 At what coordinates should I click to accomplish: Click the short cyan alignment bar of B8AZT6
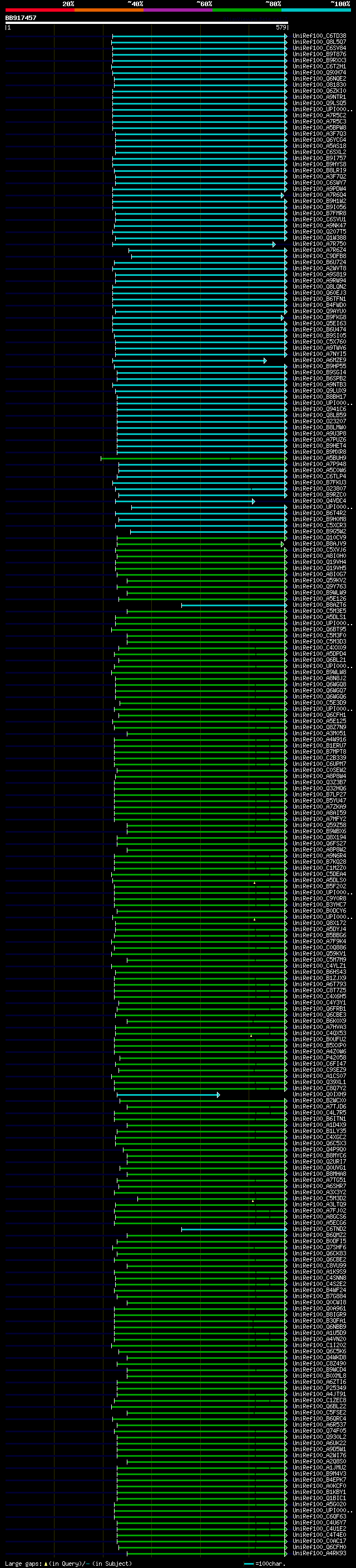tap(234, 605)
